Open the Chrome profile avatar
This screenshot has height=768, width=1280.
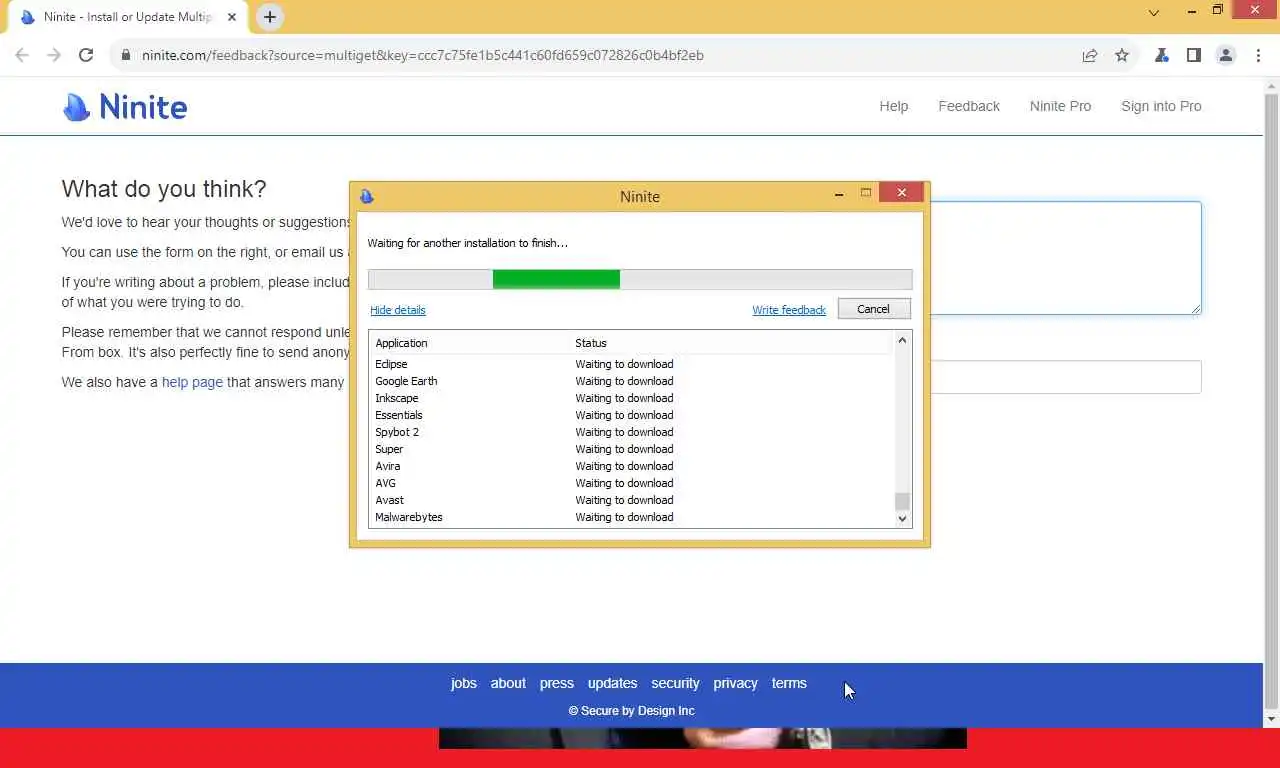pos(1226,55)
